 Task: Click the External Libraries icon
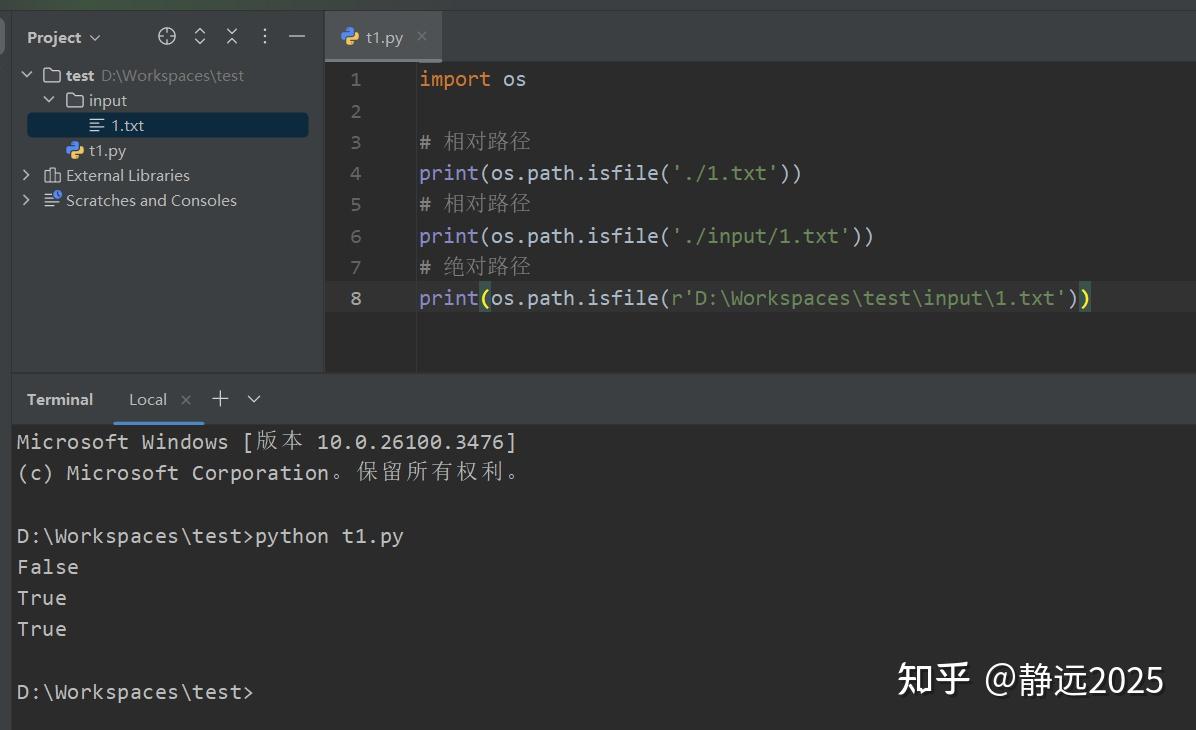53,175
